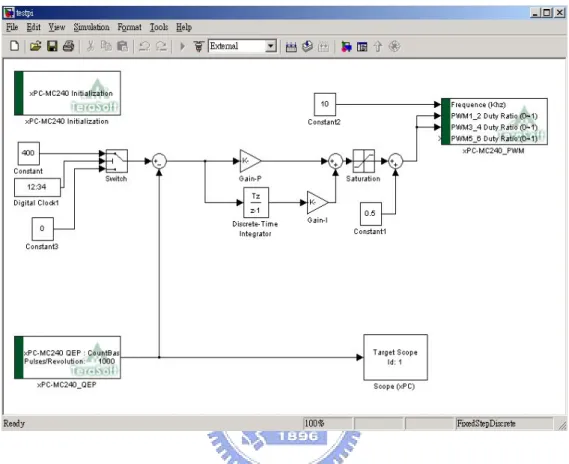The image size is (569, 464).
Task: Click the Constant2 label text
Action: pyautogui.click(x=324, y=122)
